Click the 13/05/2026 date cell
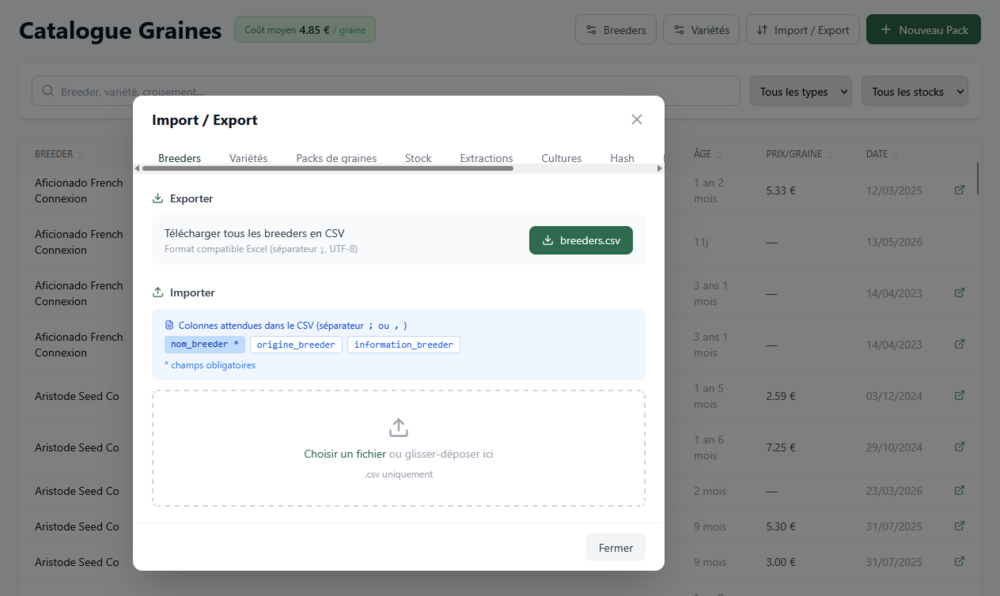1000x596 pixels. click(894, 242)
